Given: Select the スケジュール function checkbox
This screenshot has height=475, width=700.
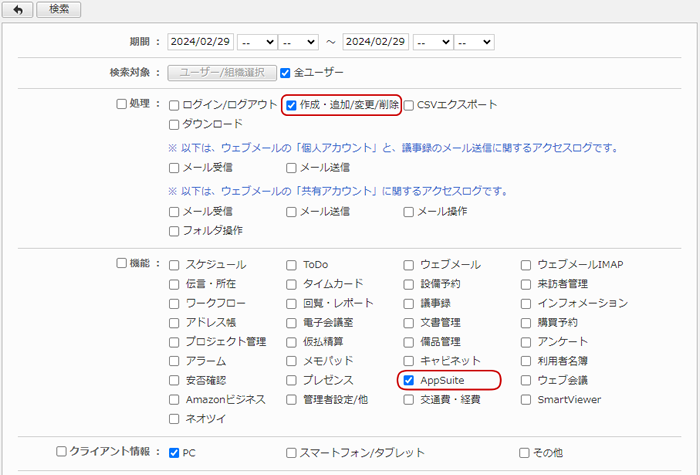Looking at the screenshot, I should pyautogui.click(x=174, y=265).
